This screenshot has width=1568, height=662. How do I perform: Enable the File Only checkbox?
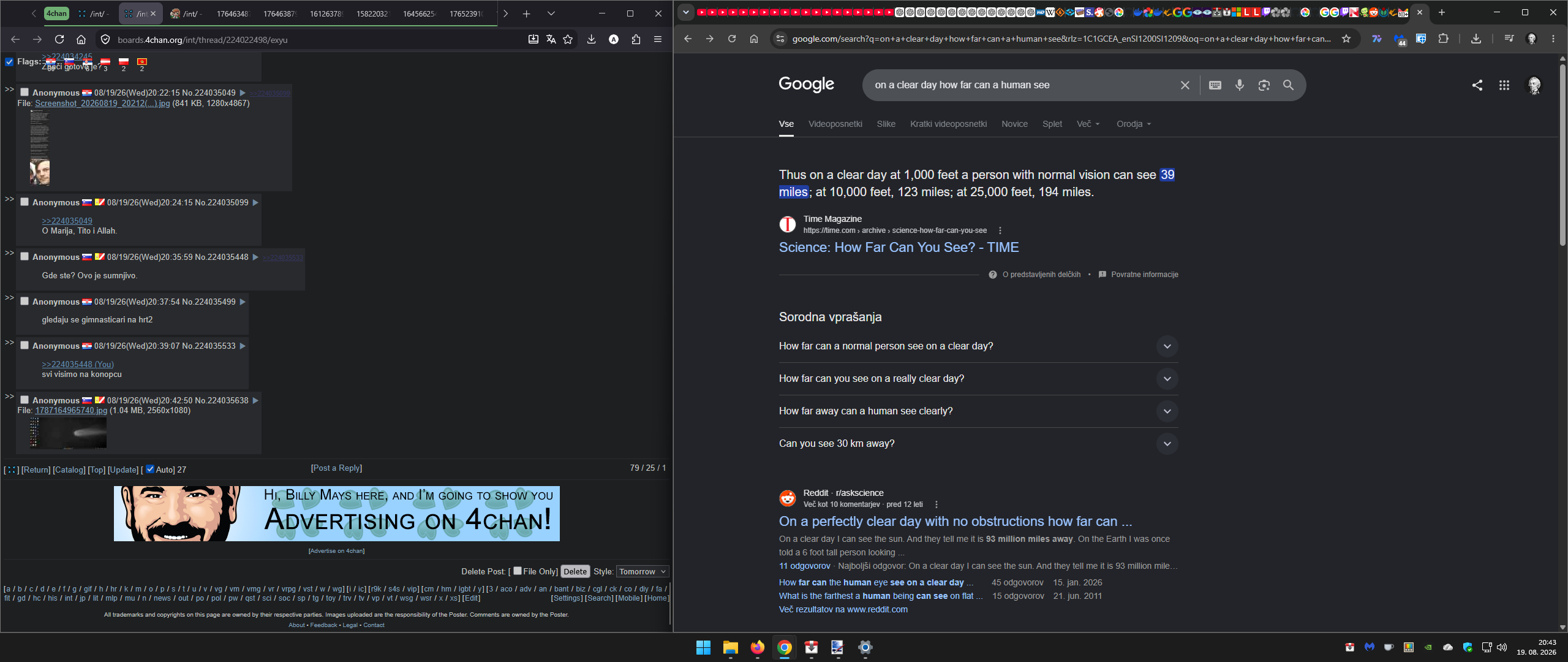[x=518, y=571]
